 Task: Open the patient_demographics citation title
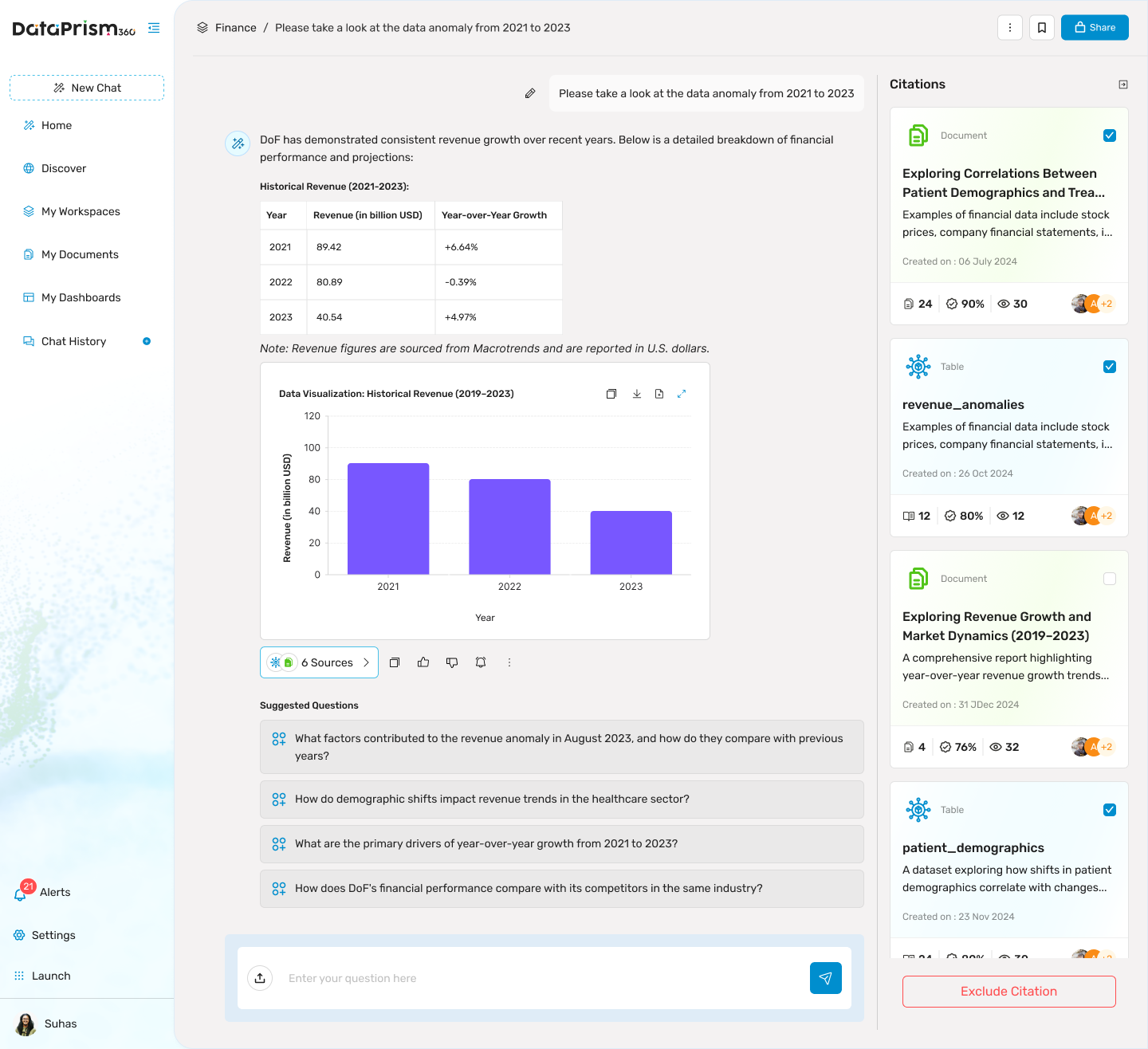(973, 848)
